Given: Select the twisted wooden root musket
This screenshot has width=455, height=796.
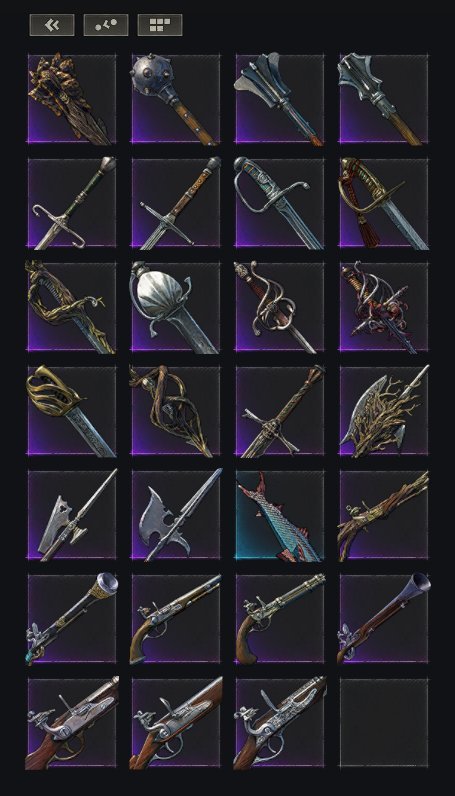Looking at the screenshot, I should pyautogui.click(x=384, y=515).
